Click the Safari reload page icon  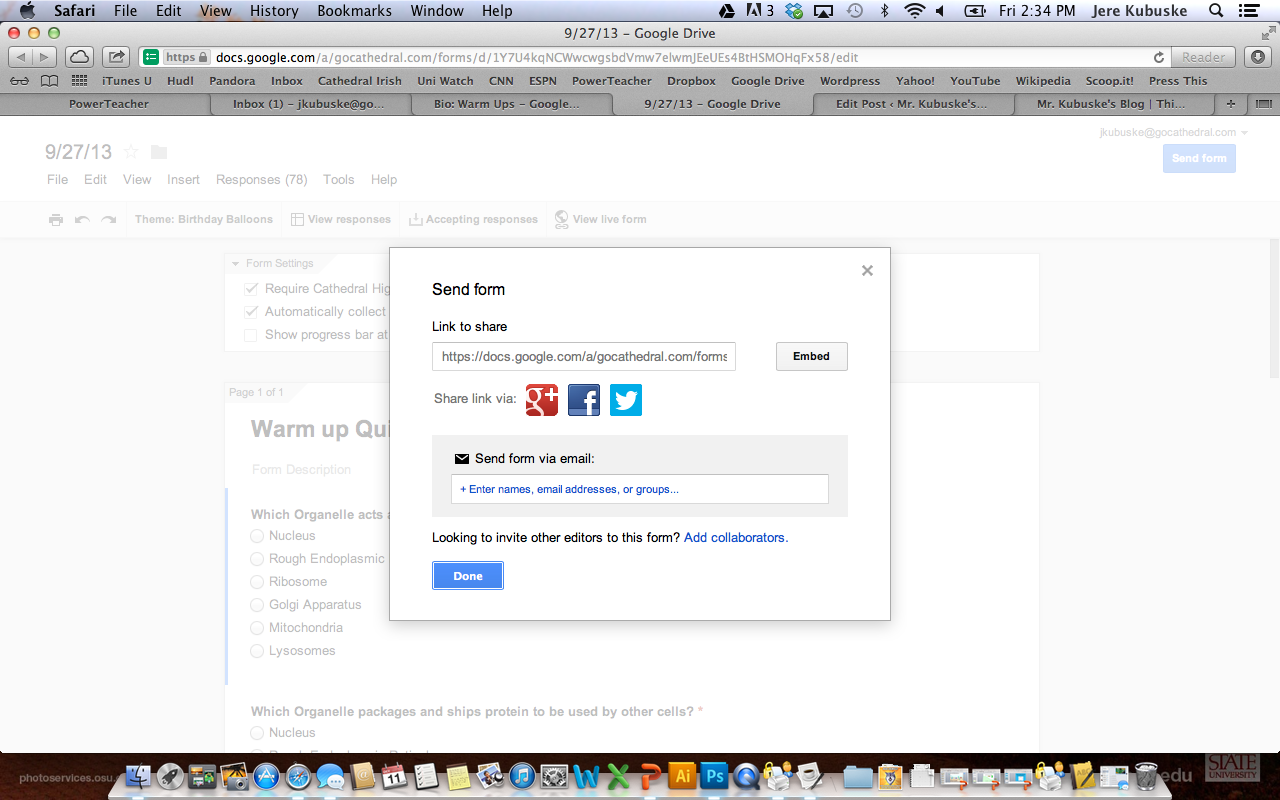point(1159,58)
